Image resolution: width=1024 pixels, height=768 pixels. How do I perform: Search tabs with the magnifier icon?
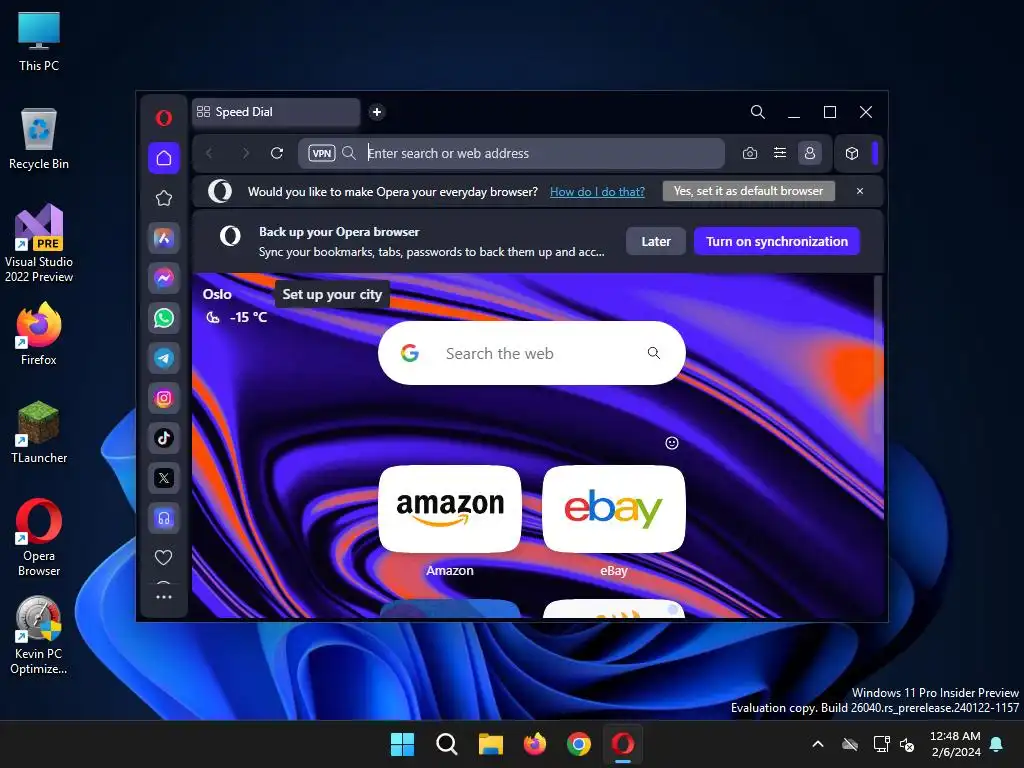click(758, 112)
